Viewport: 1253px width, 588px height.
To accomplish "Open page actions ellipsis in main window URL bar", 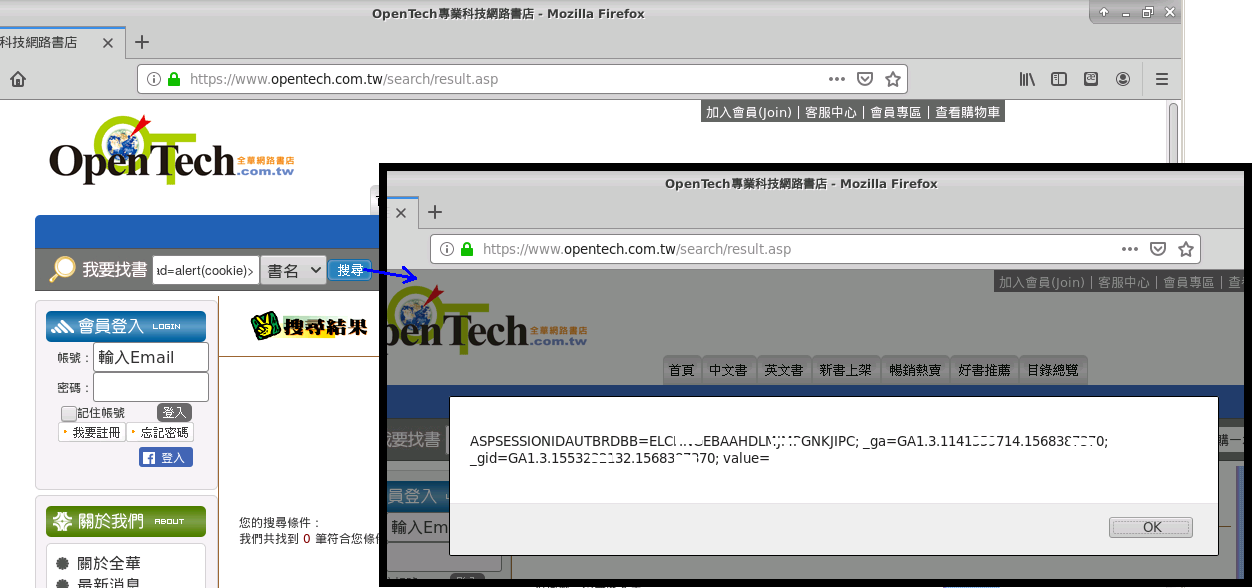I will [837, 79].
